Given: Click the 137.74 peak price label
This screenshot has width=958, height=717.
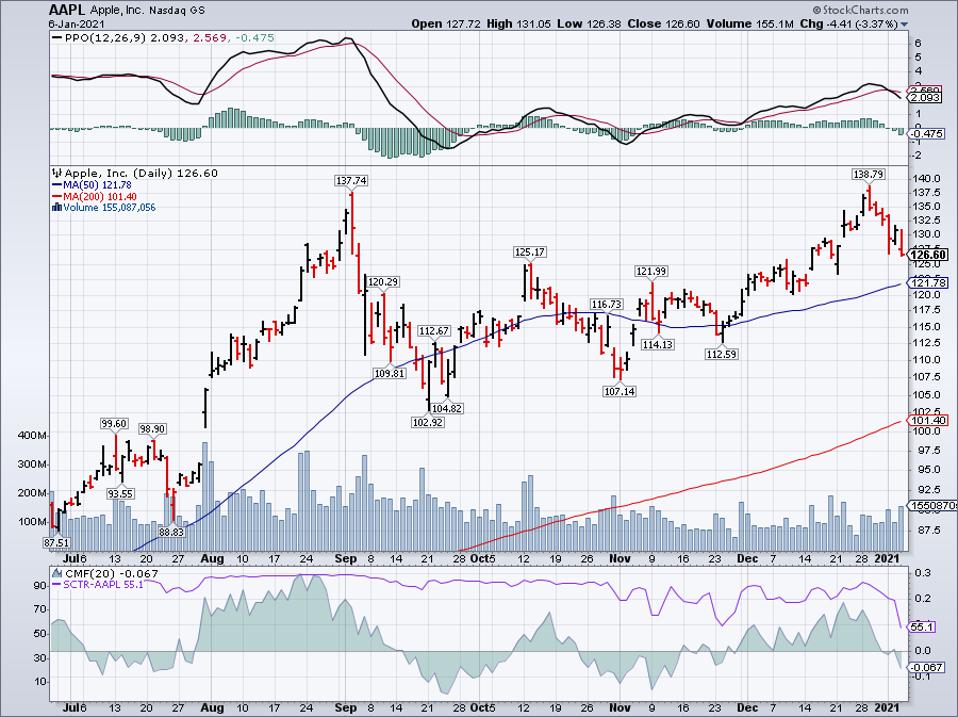Looking at the screenshot, I should coord(351,181).
